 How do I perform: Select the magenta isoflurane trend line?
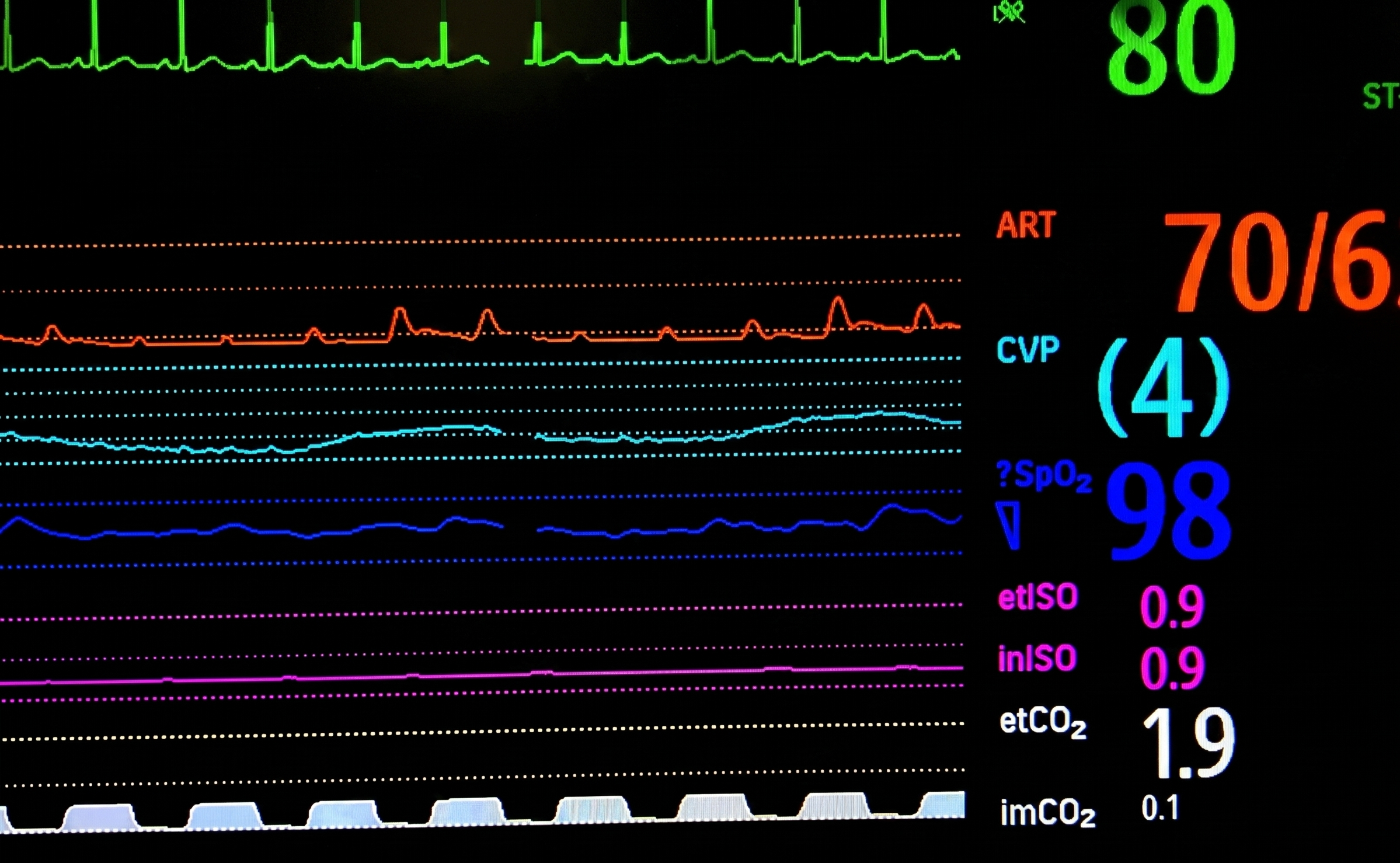point(481,675)
